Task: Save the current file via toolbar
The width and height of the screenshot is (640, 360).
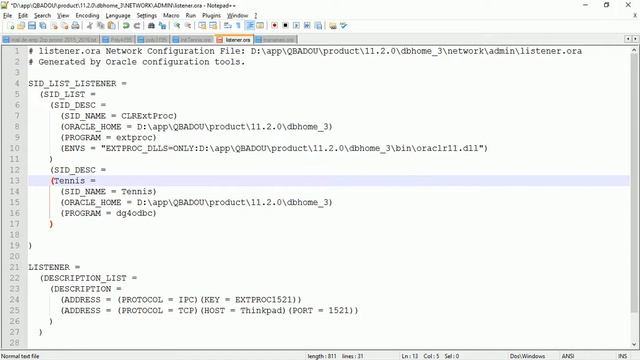Action: pyautogui.click(x=32, y=26)
